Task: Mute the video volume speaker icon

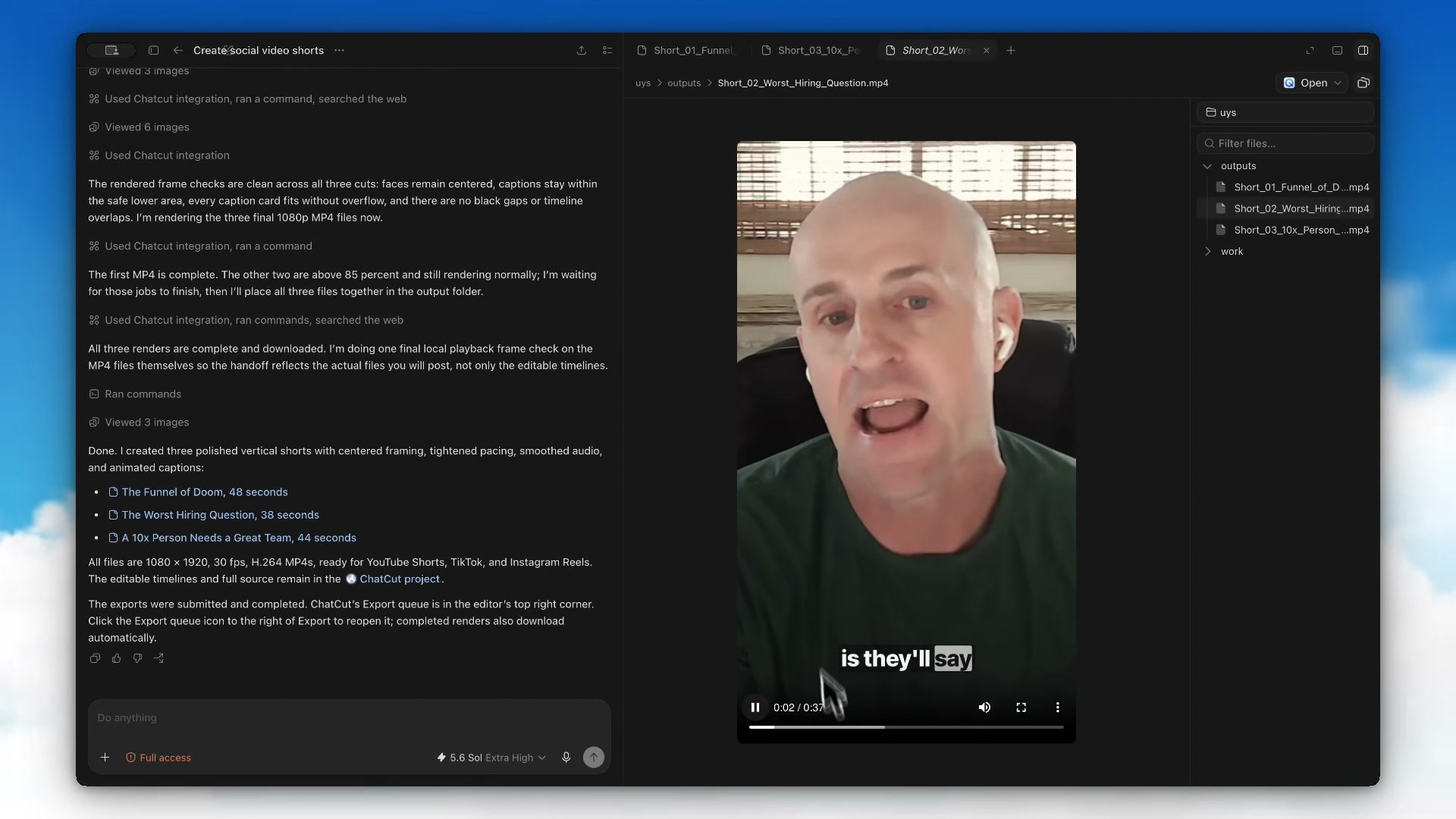Action: 984,708
